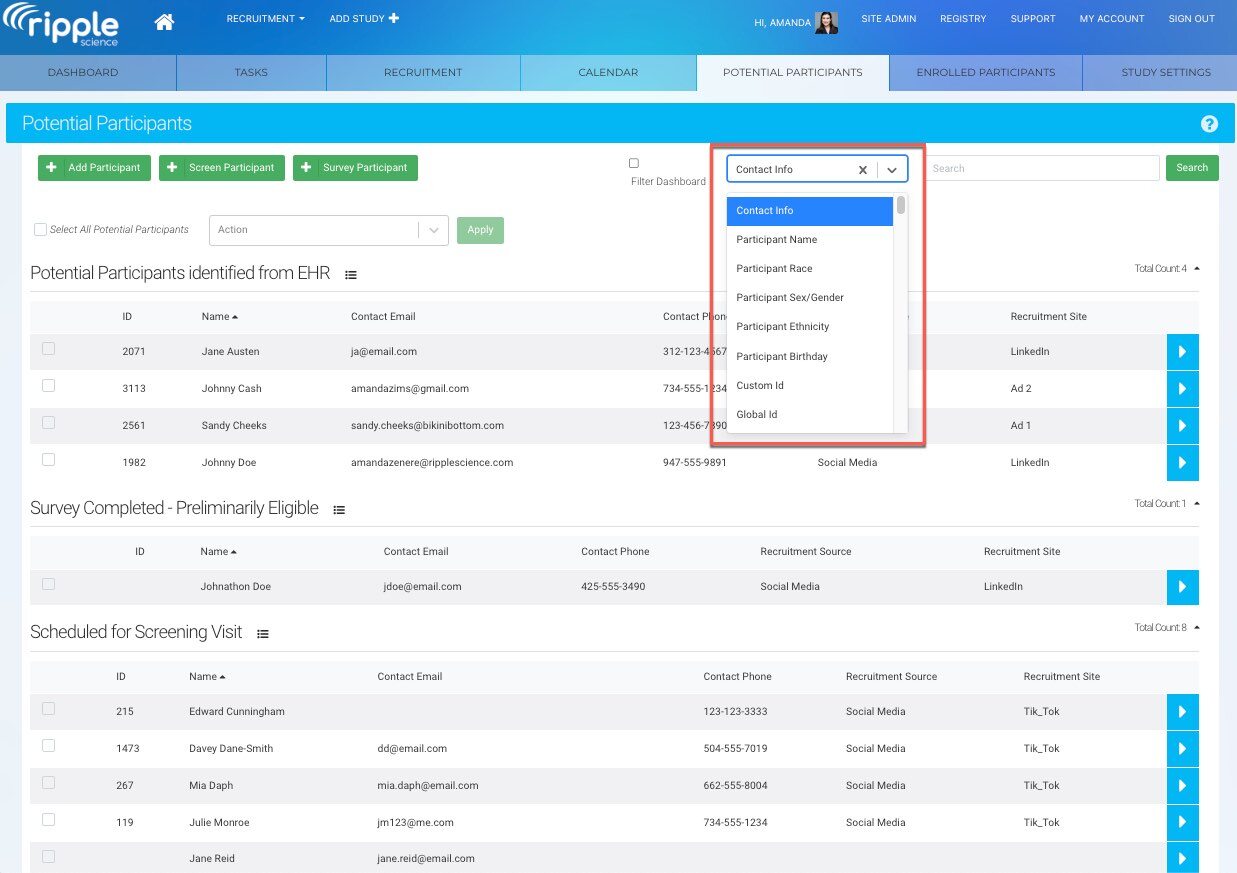The height and width of the screenshot is (873, 1237).
Task: Open Johnathon Doe's row arrow button
Action: [x=1182, y=587]
